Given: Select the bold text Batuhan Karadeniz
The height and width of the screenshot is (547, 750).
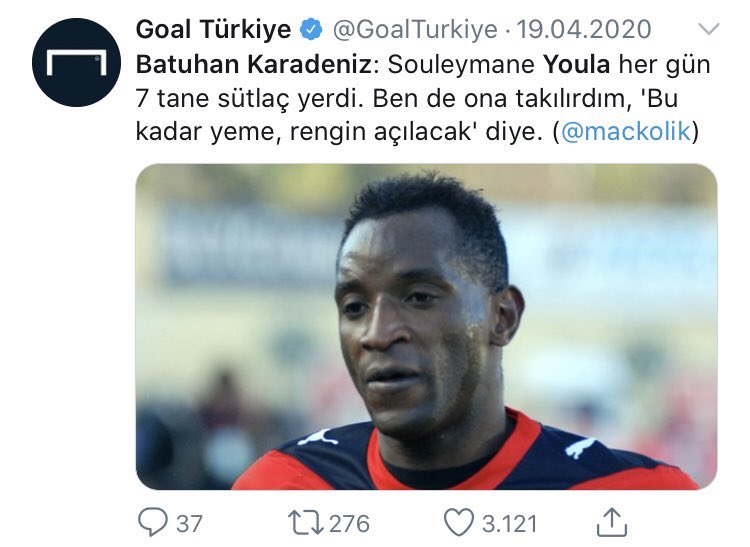Looking at the screenshot, I should (254, 65).
